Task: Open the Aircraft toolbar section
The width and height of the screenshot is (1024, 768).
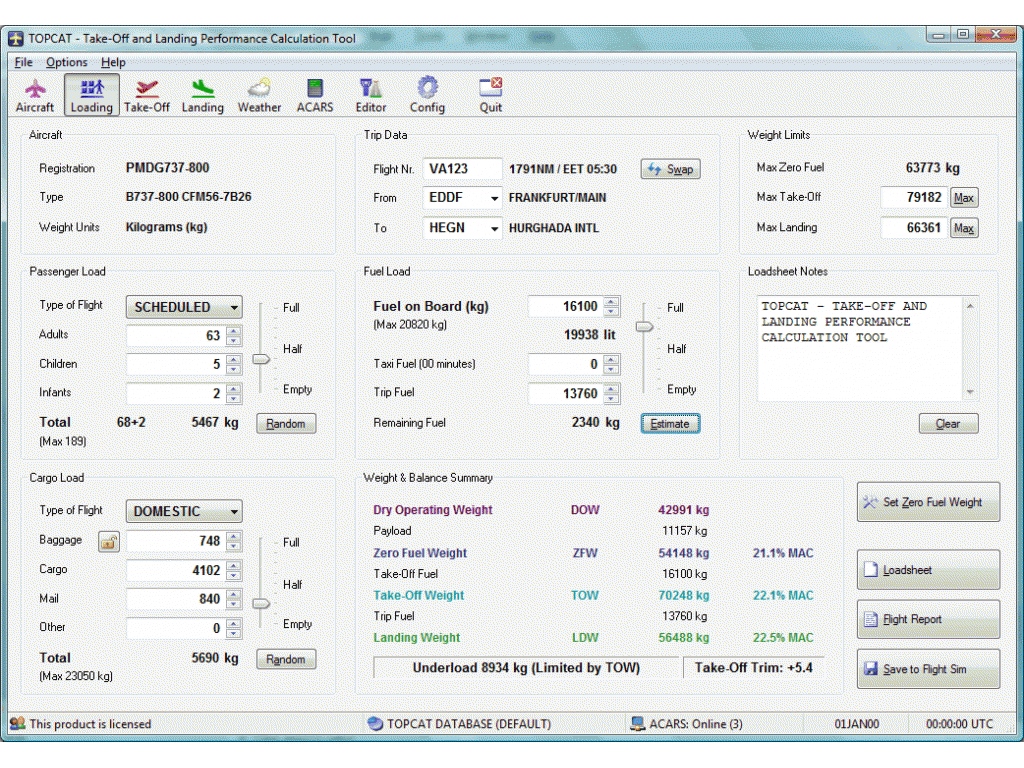Action: (35, 95)
